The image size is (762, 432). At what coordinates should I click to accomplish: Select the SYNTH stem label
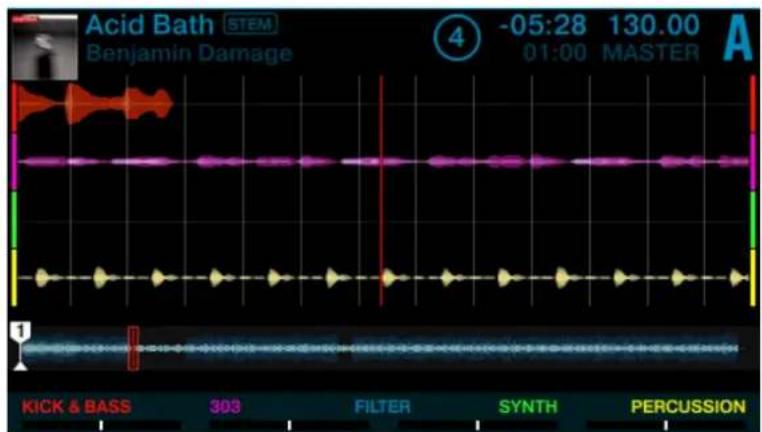528,407
